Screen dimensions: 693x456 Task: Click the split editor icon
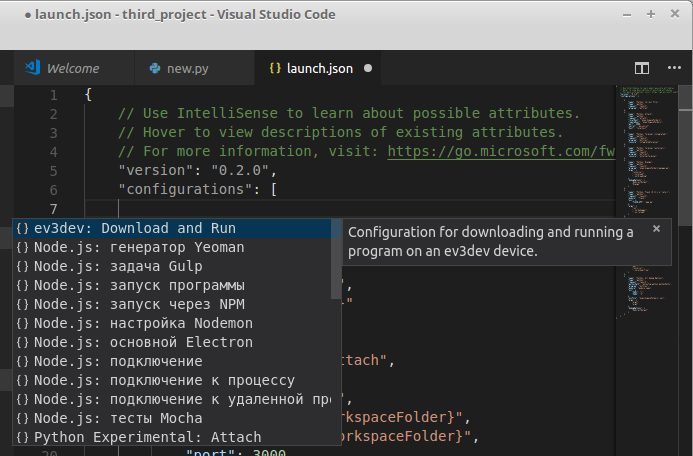pos(643,68)
